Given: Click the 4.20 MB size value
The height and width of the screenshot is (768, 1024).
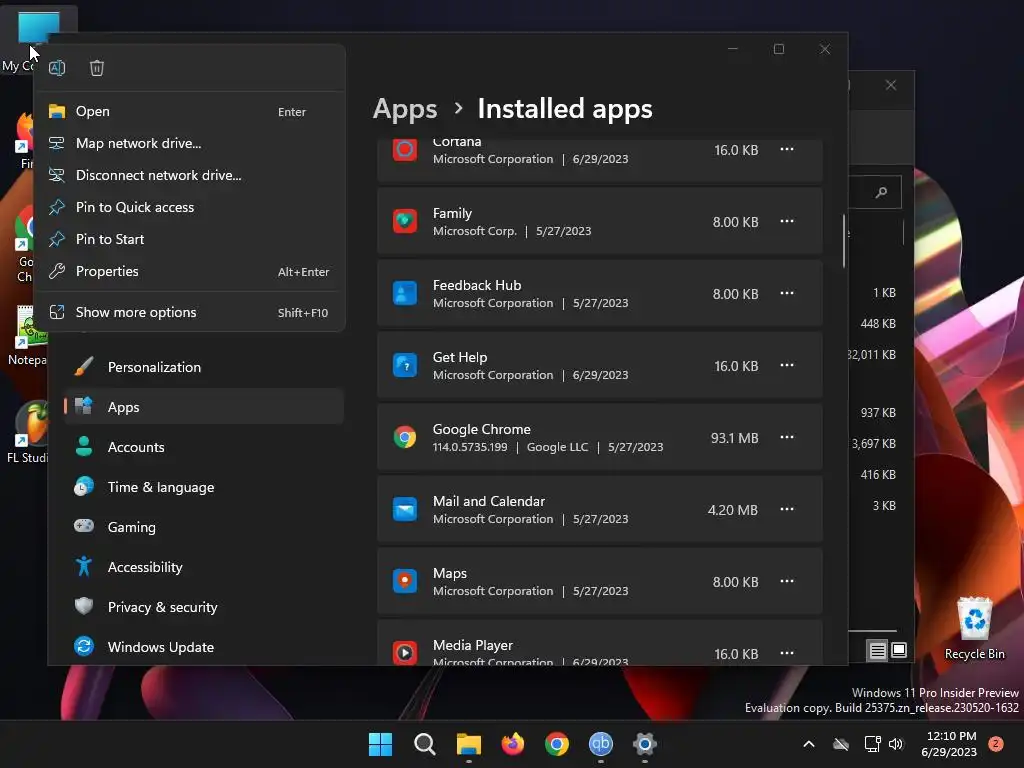Looking at the screenshot, I should pyautogui.click(x=733, y=510).
